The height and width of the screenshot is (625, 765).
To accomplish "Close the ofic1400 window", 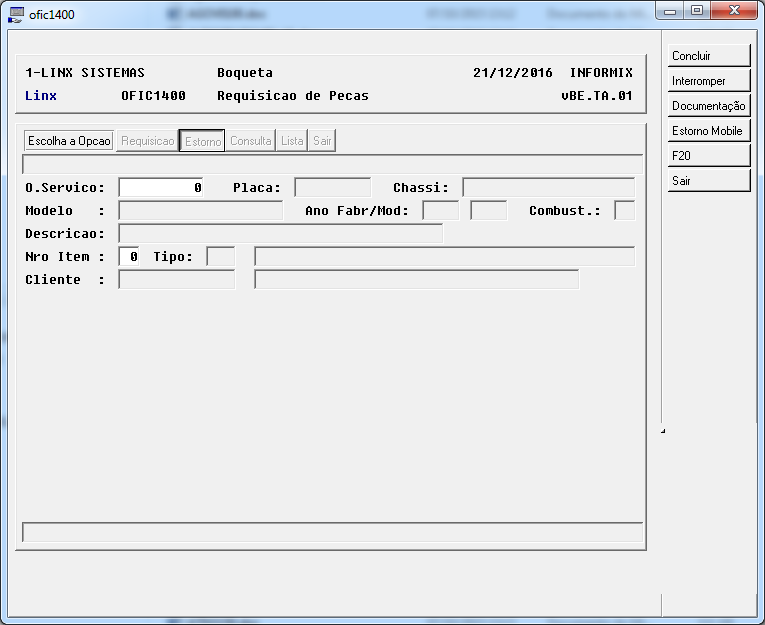I will click(734, 11).
